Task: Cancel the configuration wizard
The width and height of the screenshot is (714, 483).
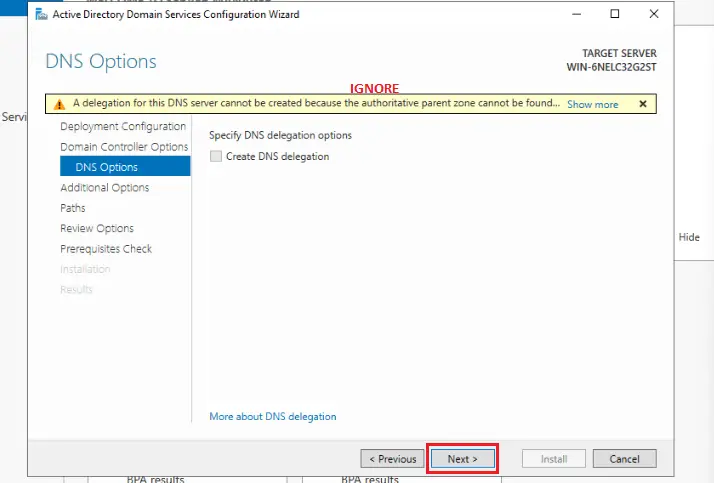Action: pyautogui.click(x=624, y=459)
